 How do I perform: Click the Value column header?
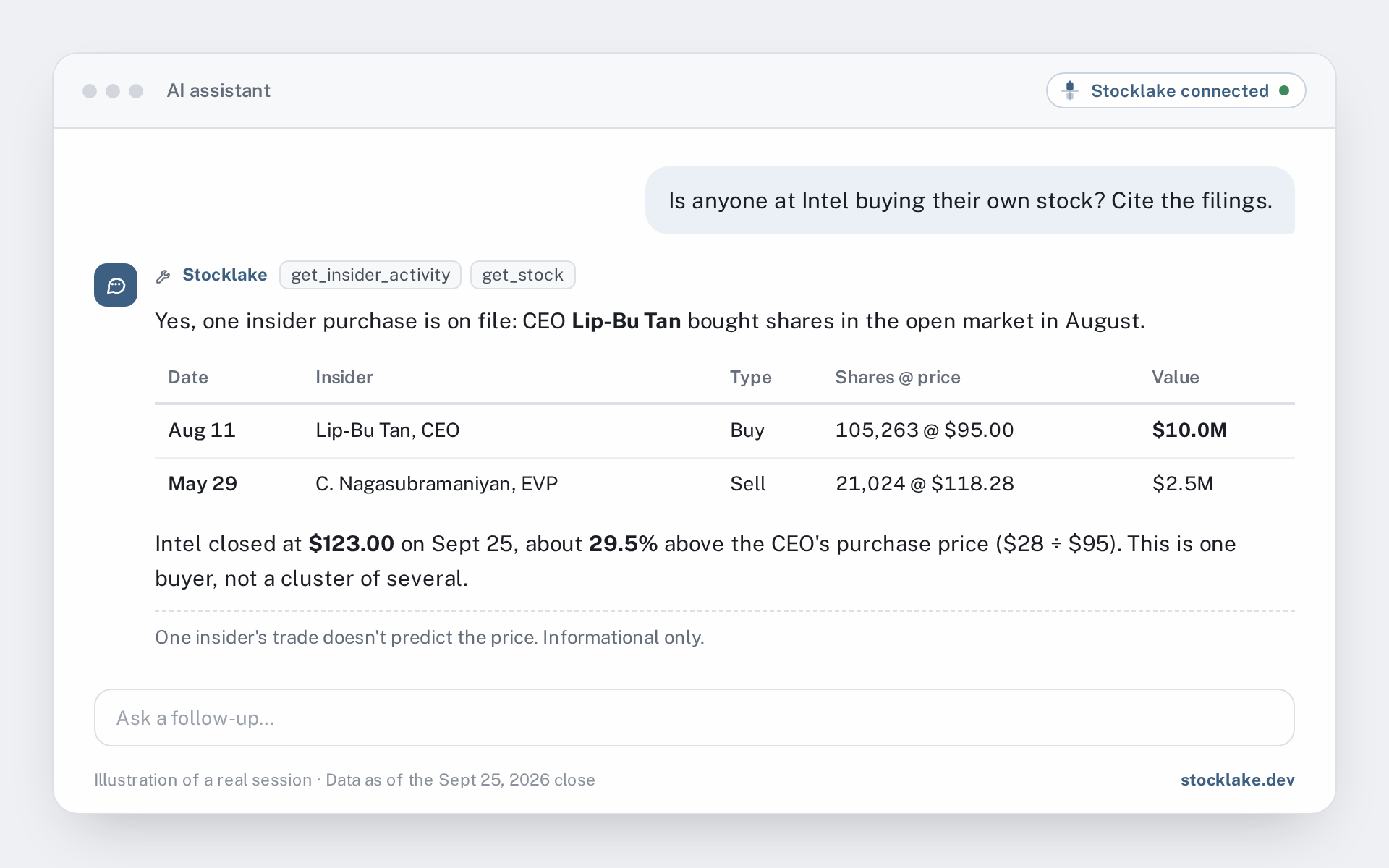[1176, 377]
